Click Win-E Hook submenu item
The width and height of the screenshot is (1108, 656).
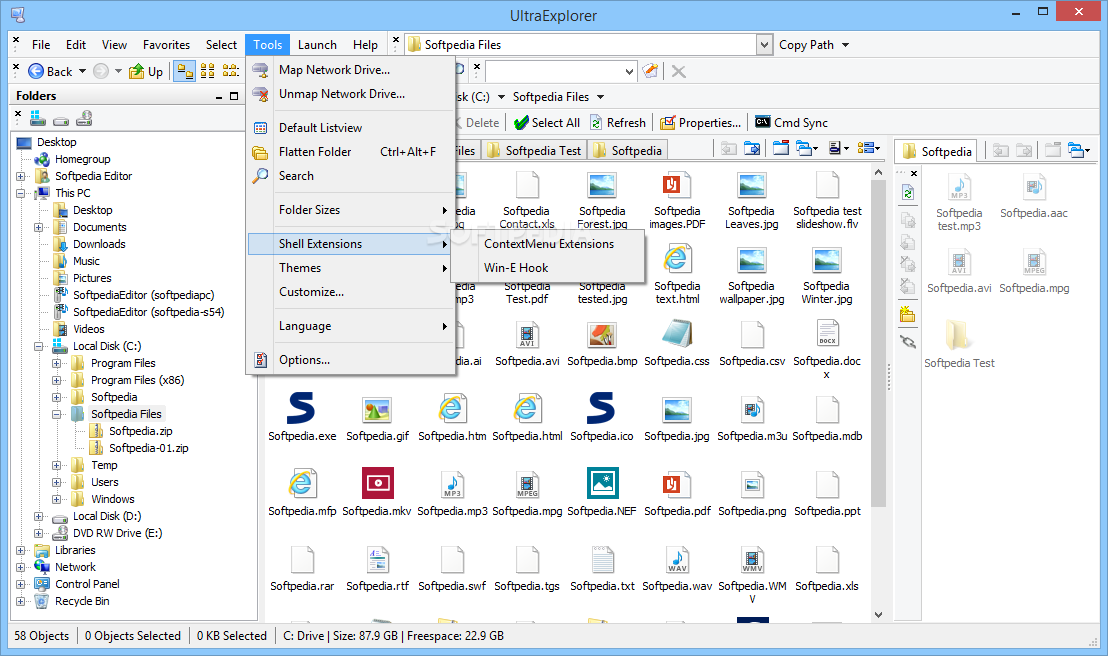548,267
